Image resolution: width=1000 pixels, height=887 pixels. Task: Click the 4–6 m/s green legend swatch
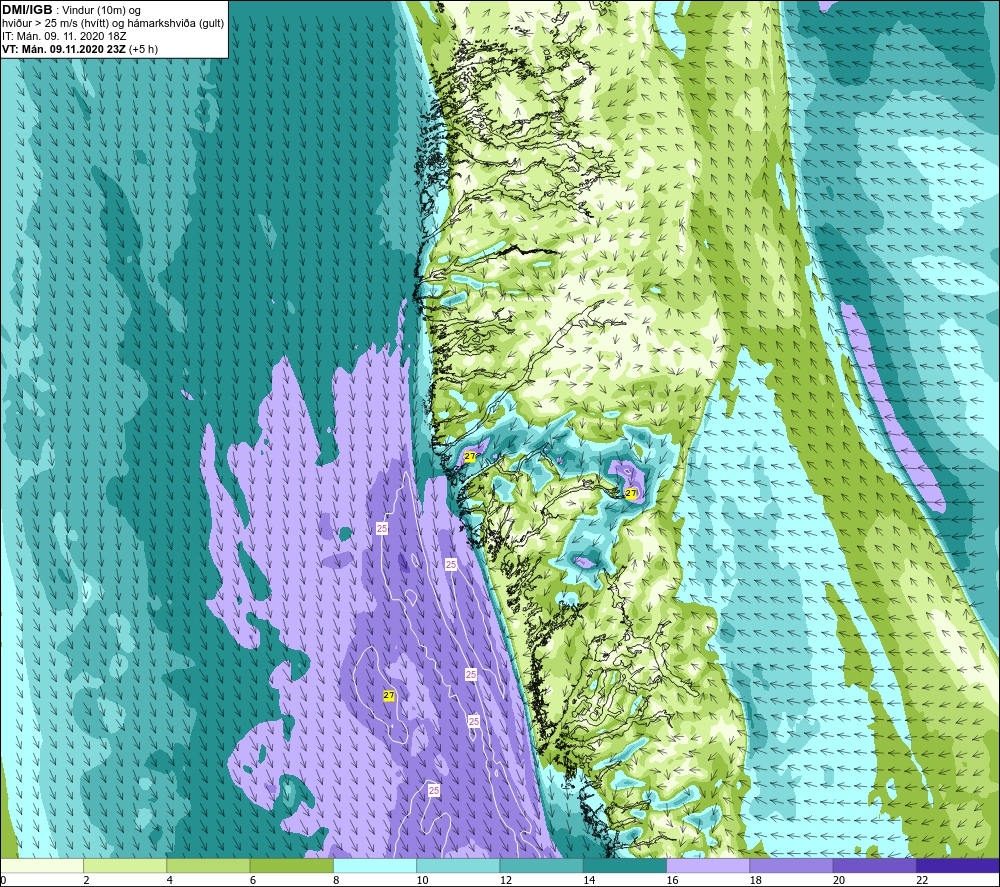pos(209,865)
